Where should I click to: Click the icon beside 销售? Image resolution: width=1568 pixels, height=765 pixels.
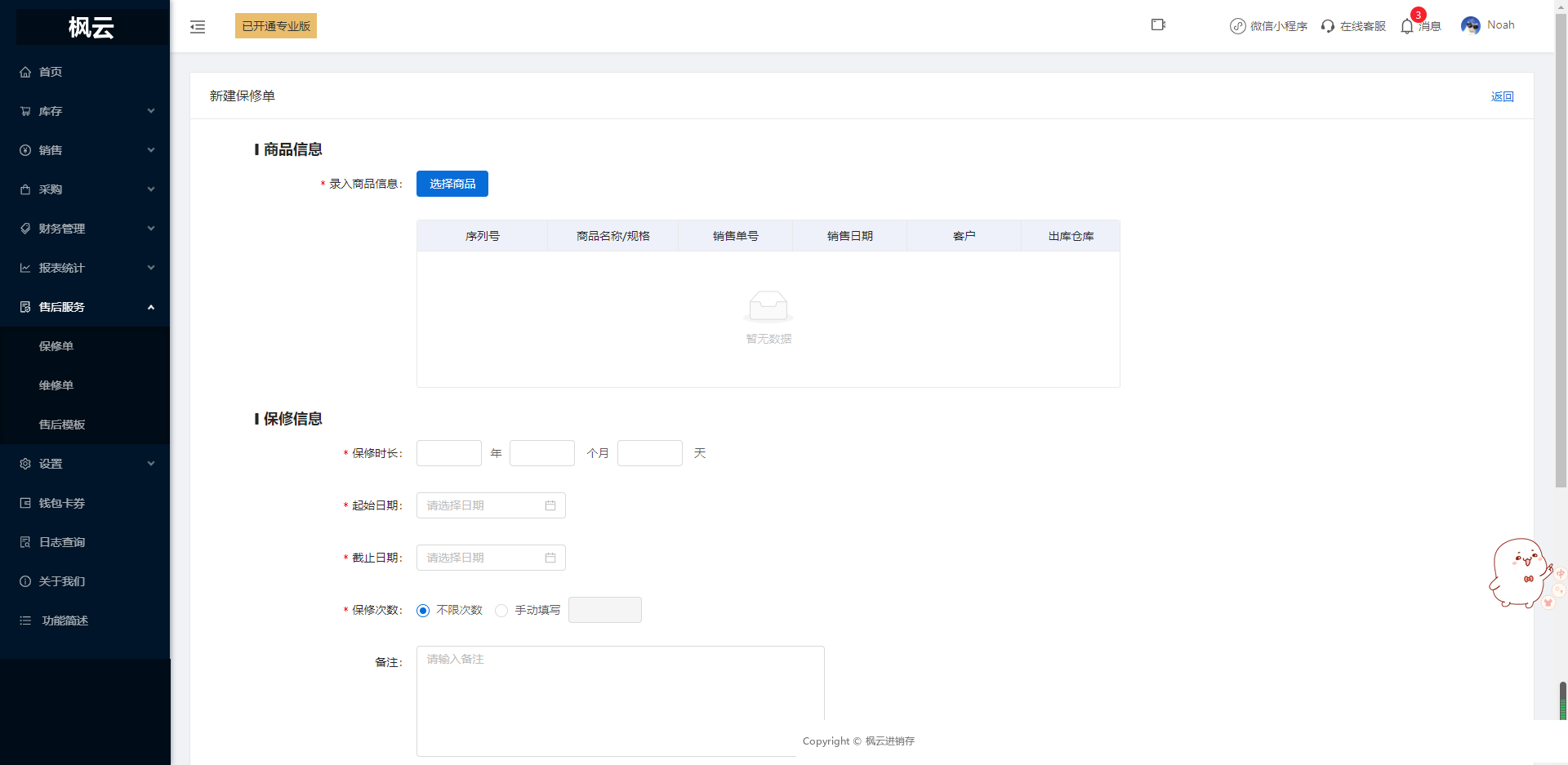coord(25,150)
